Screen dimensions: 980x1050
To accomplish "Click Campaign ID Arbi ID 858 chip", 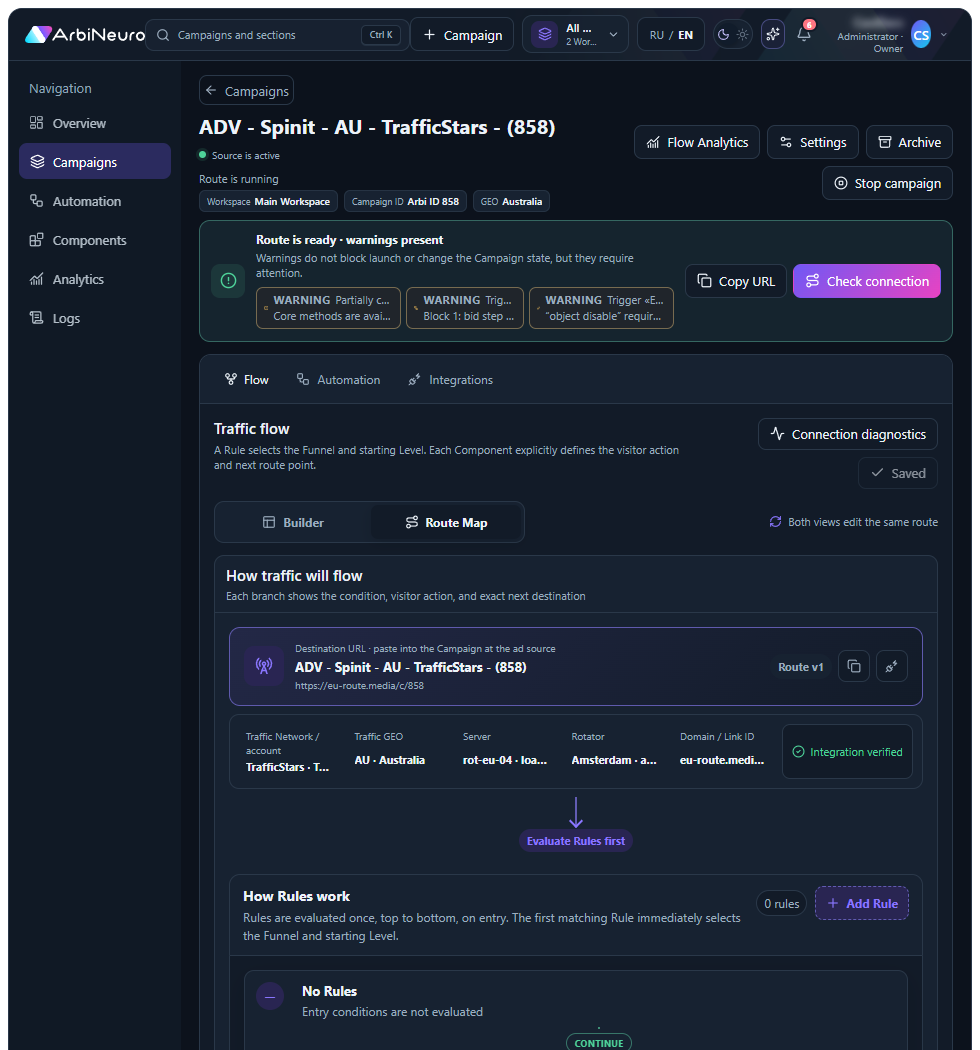I will (x=405, y=202).
